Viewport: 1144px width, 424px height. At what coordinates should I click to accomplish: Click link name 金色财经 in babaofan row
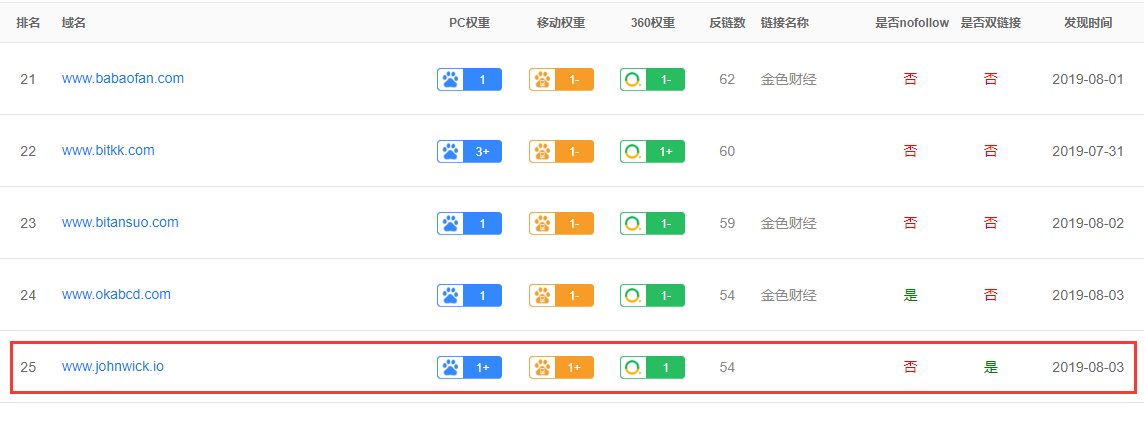[x=789, y=80]
